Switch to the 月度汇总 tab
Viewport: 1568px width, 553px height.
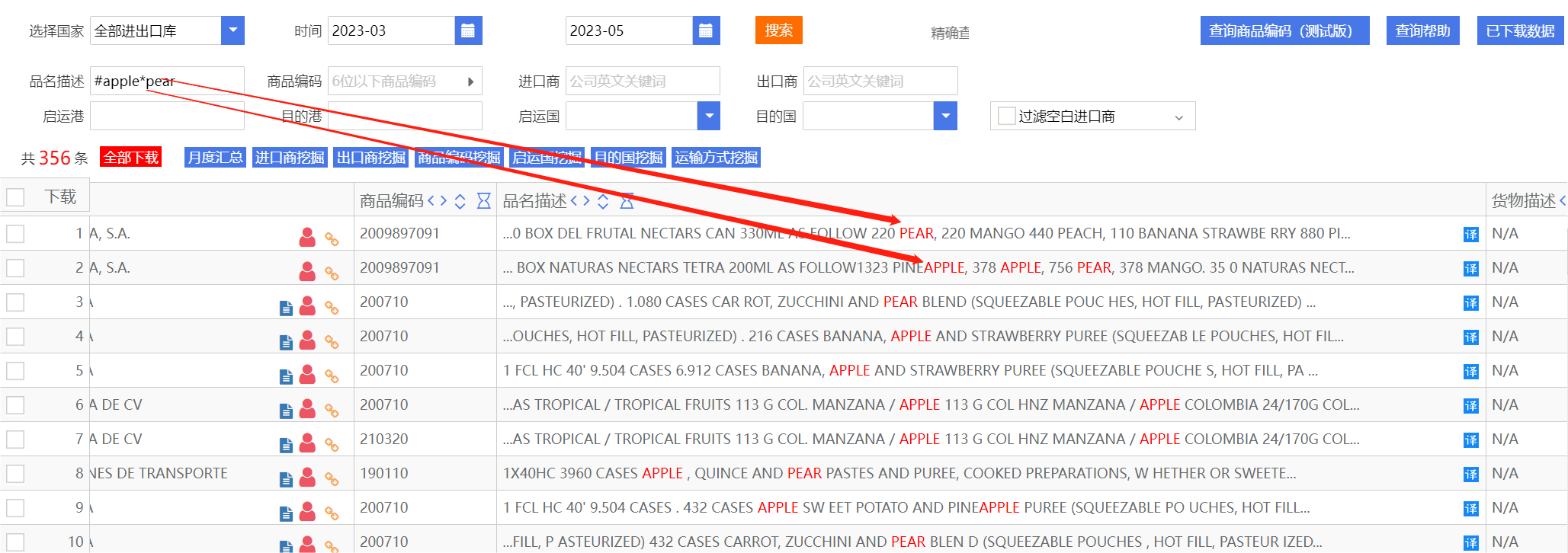pyautogui.click(x=215, y=158)
